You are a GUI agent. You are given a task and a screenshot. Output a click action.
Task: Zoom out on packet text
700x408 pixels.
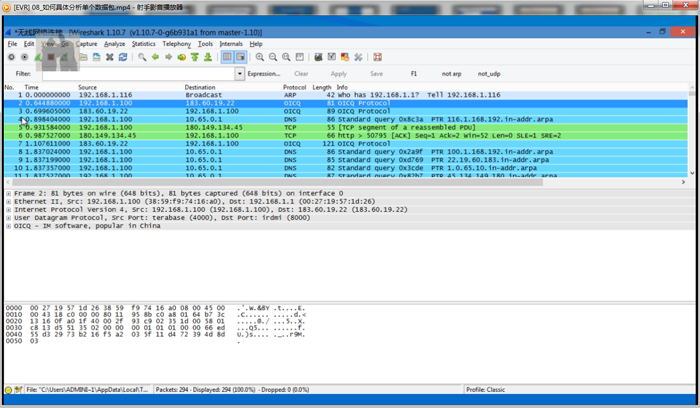click(273, 57)
